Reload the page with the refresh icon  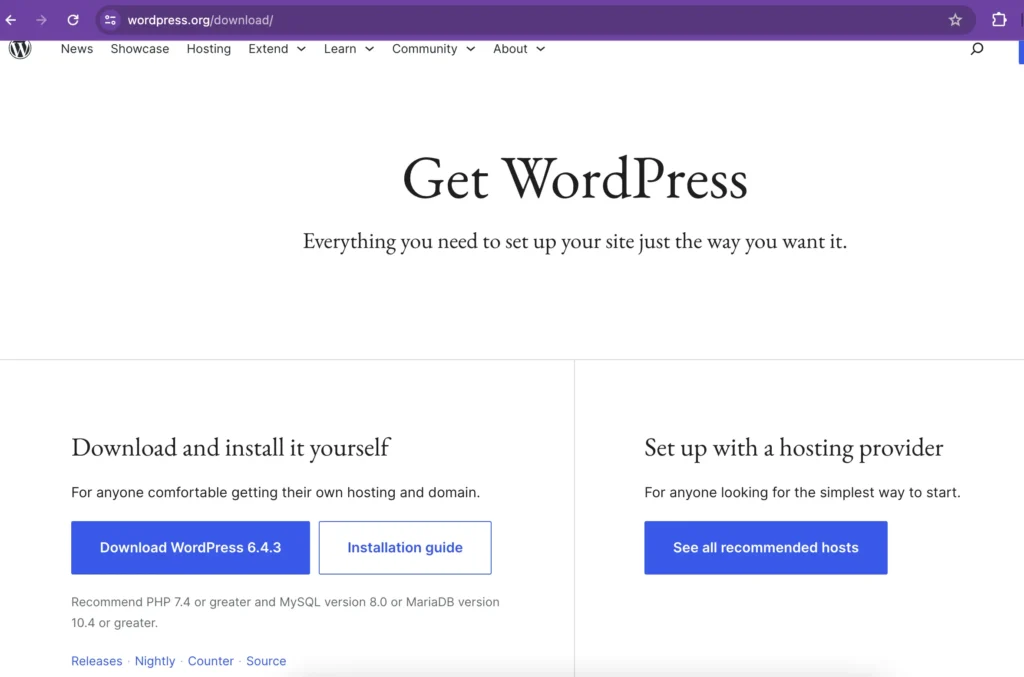[73, 20]
